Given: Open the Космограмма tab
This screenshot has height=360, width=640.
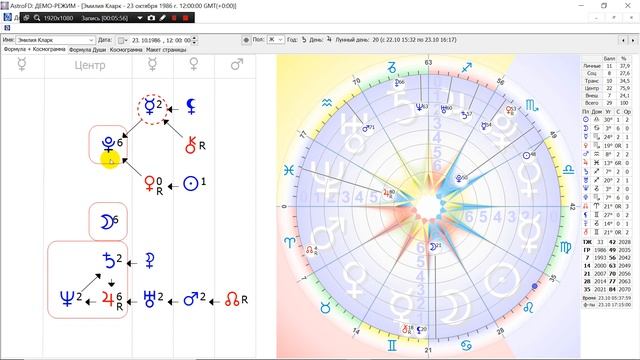Looking at the screenshot, I should [126, 50].
